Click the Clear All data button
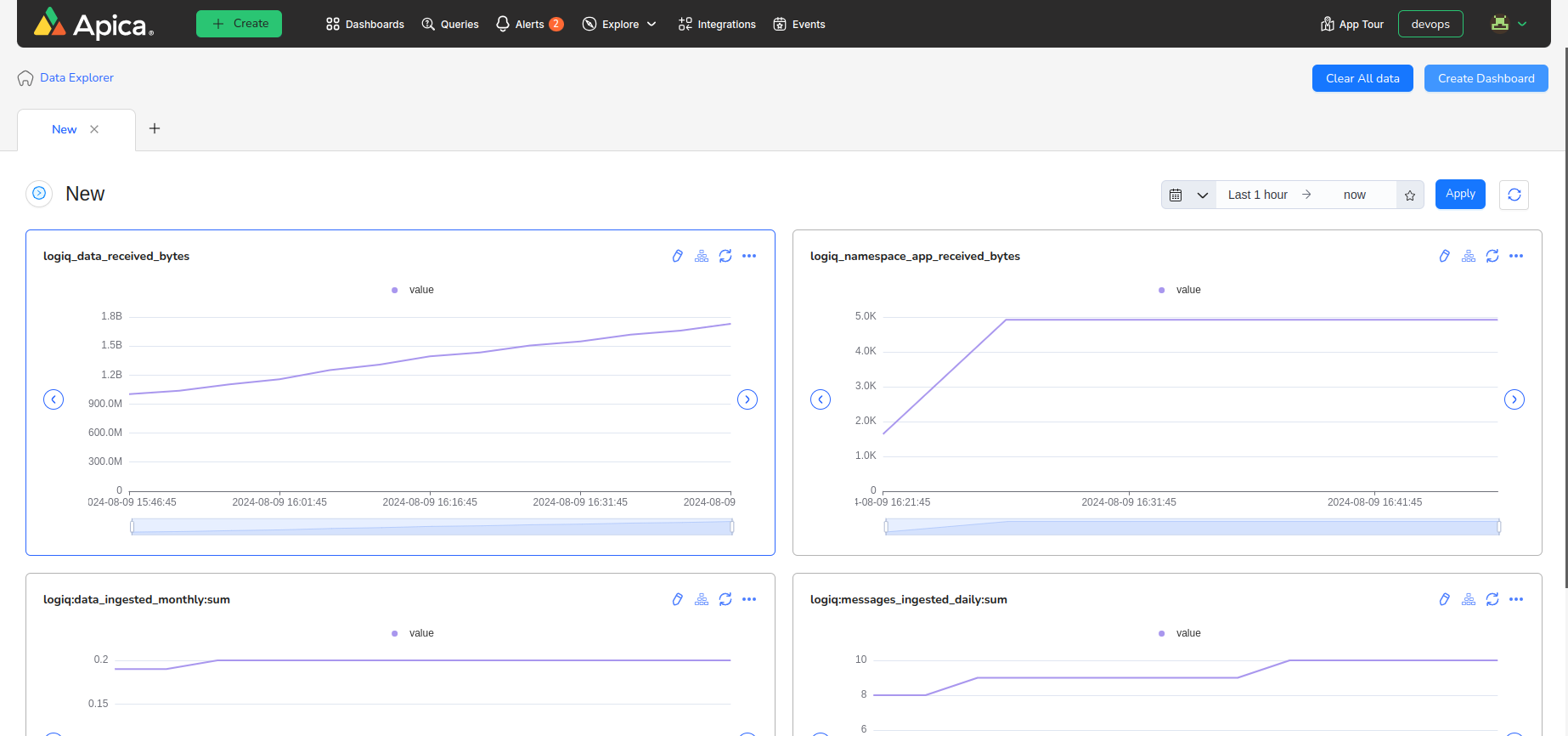Screen dimensions: 1568x736 (1362, 78)
